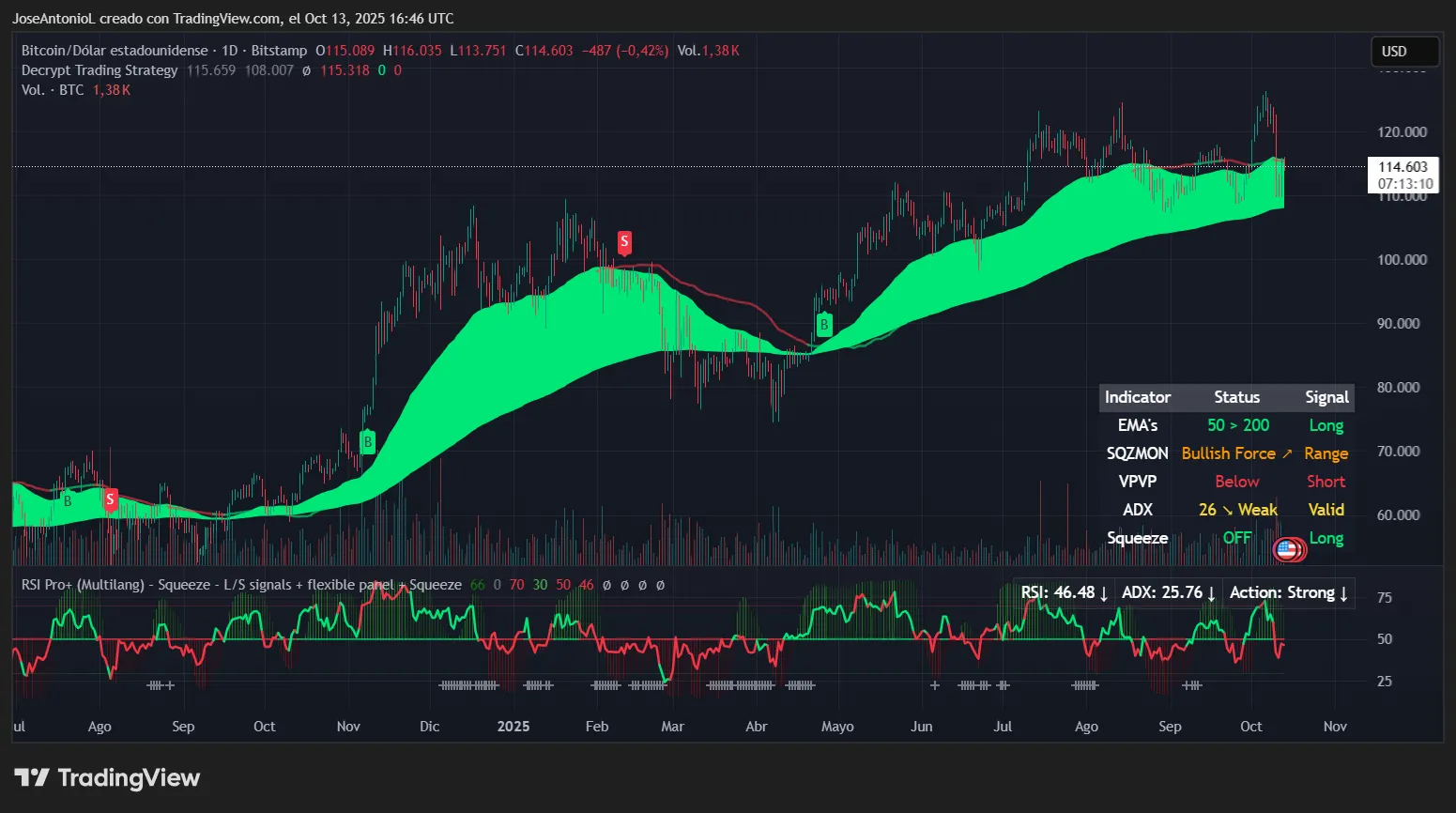Toggle the Squeeze OFF status in the panel
Screen dimensions: 1456x813
(1236, 538)
